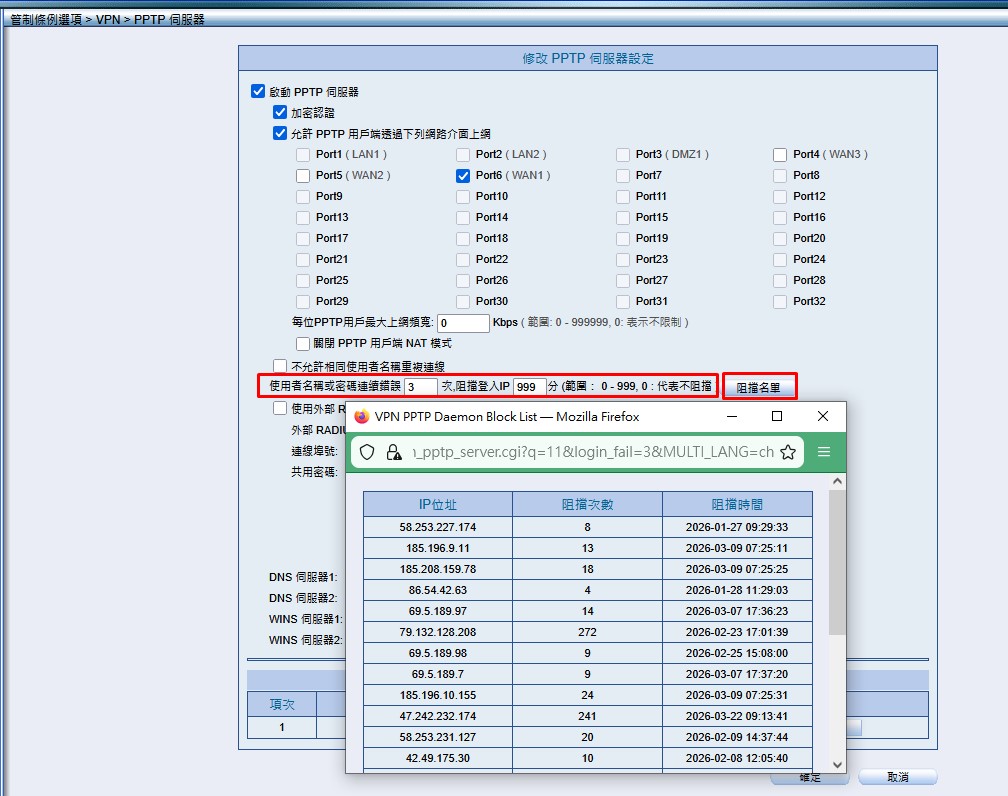This screenshot has height=796, width=1008.
Task: Click the tracking protection shield icon
Action: [x=367, y=452]
